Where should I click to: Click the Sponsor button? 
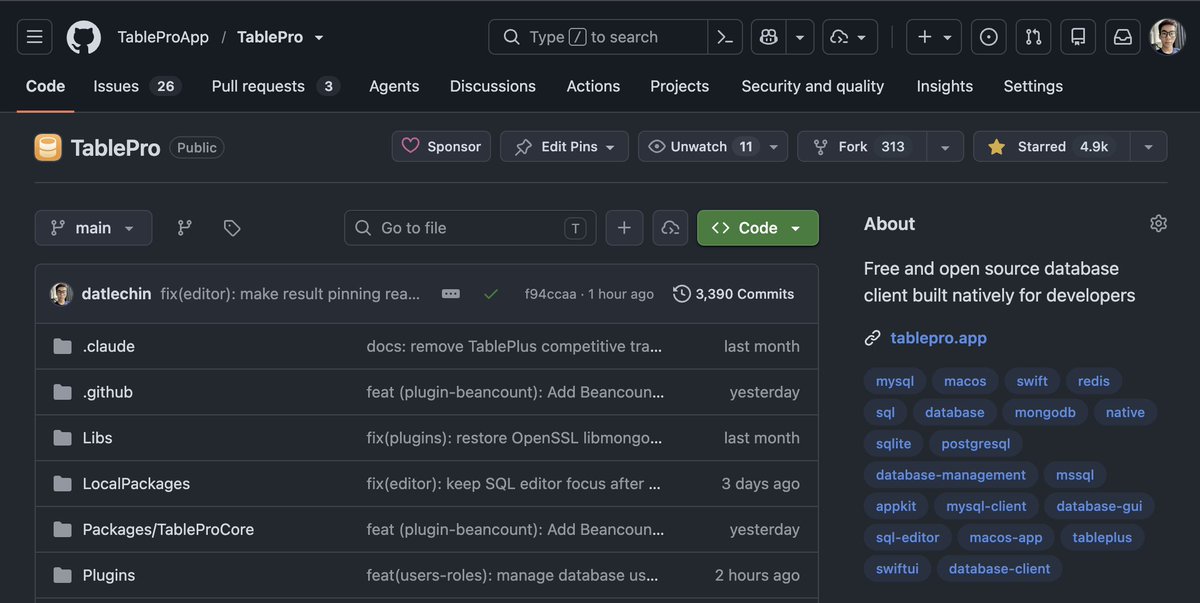pyautogui.click(x=441, y=146)
